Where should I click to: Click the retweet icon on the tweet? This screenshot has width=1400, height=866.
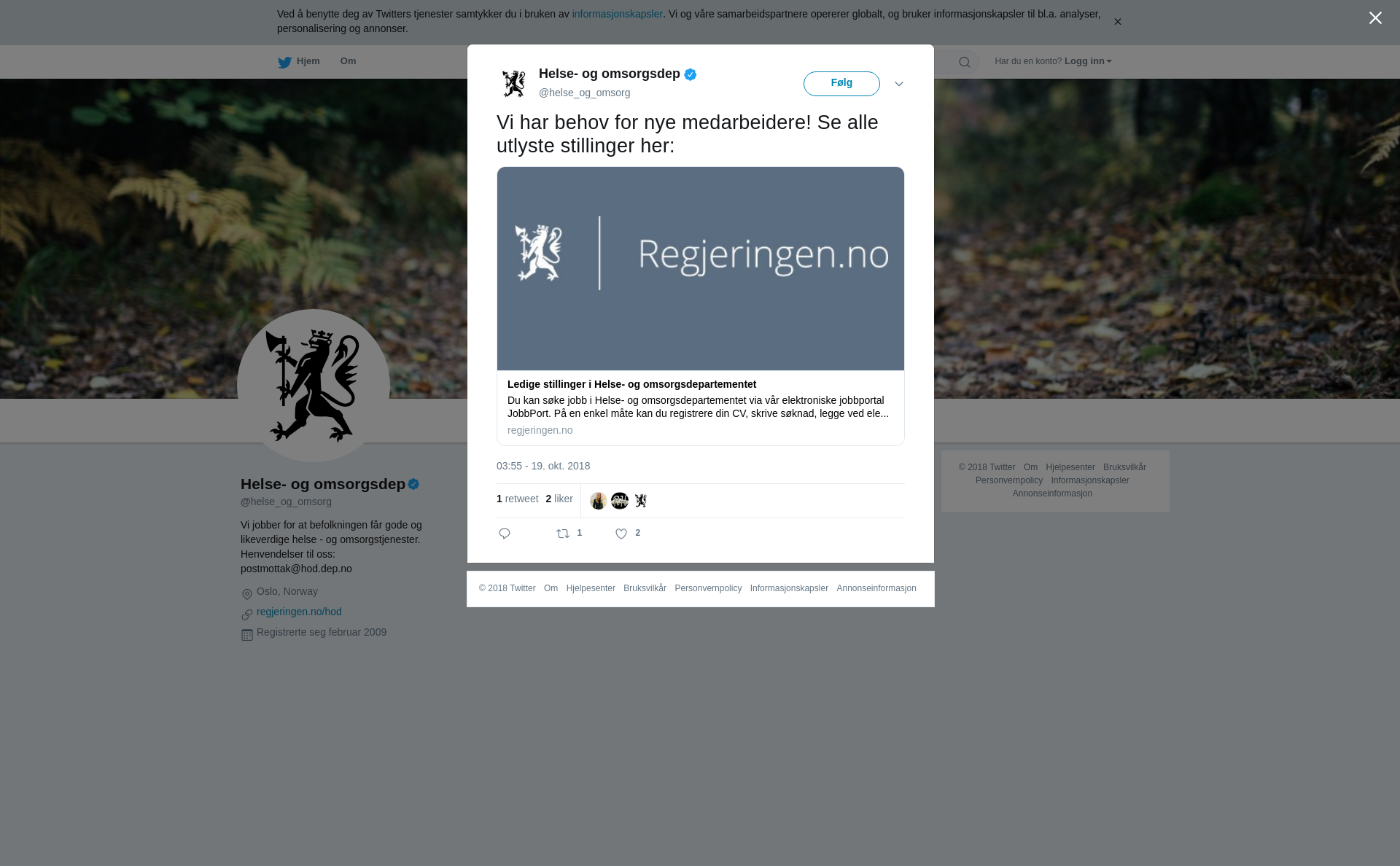coord(563,534)
